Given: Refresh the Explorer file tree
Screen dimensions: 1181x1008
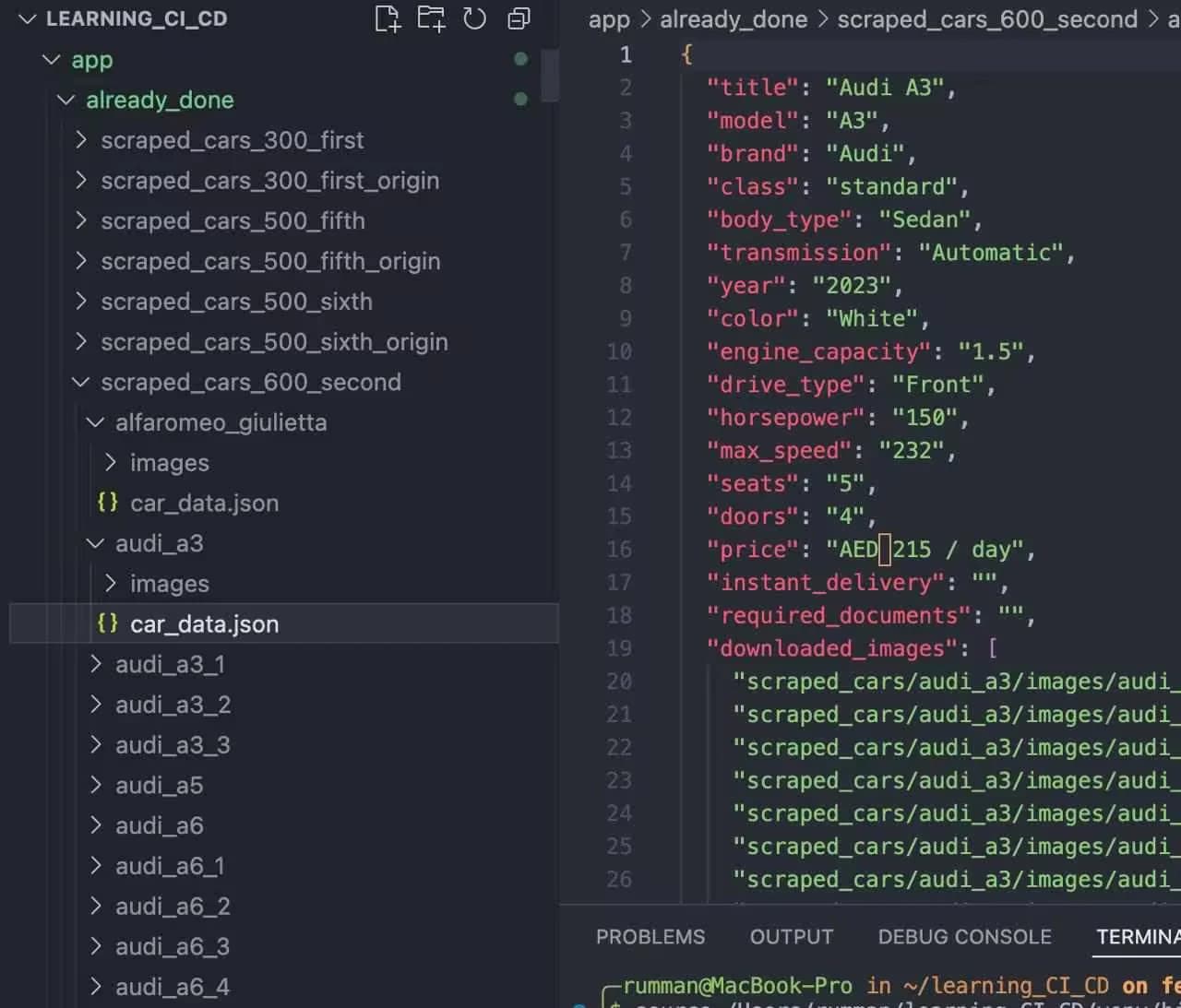Looking at the screenshot, I should click(474, 18).
